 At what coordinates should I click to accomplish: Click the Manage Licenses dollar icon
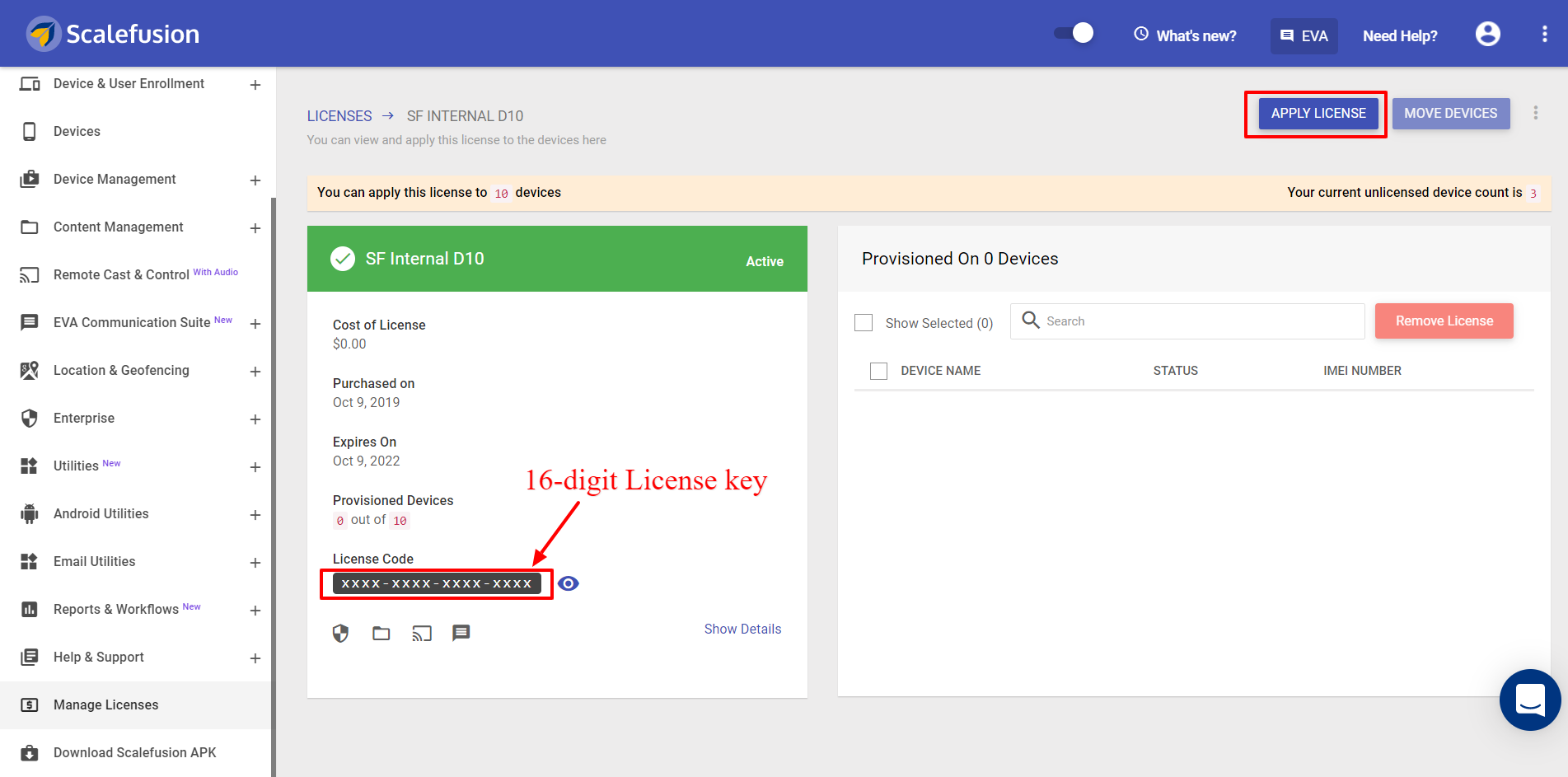coord(30,704)
